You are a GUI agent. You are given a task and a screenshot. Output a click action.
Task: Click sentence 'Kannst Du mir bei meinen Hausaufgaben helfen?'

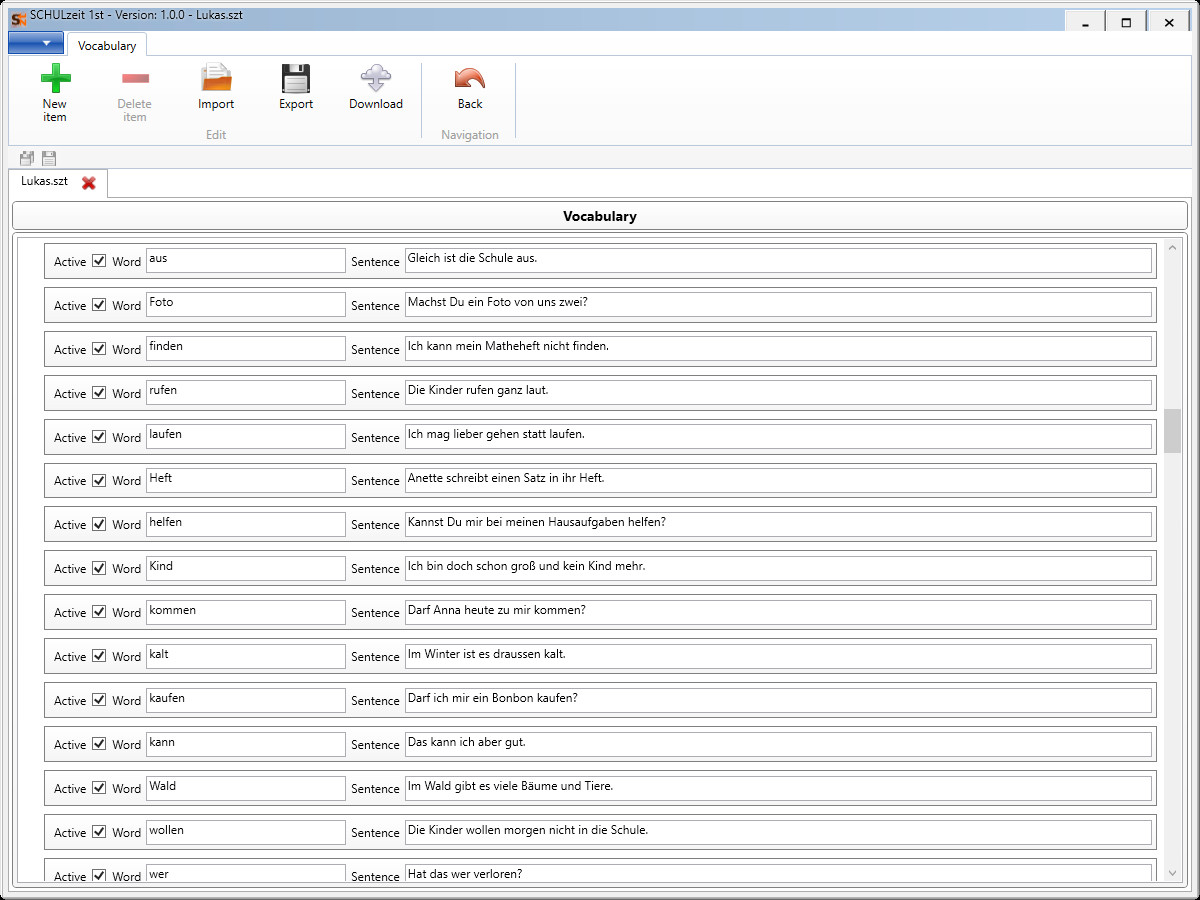pos(778,524)
